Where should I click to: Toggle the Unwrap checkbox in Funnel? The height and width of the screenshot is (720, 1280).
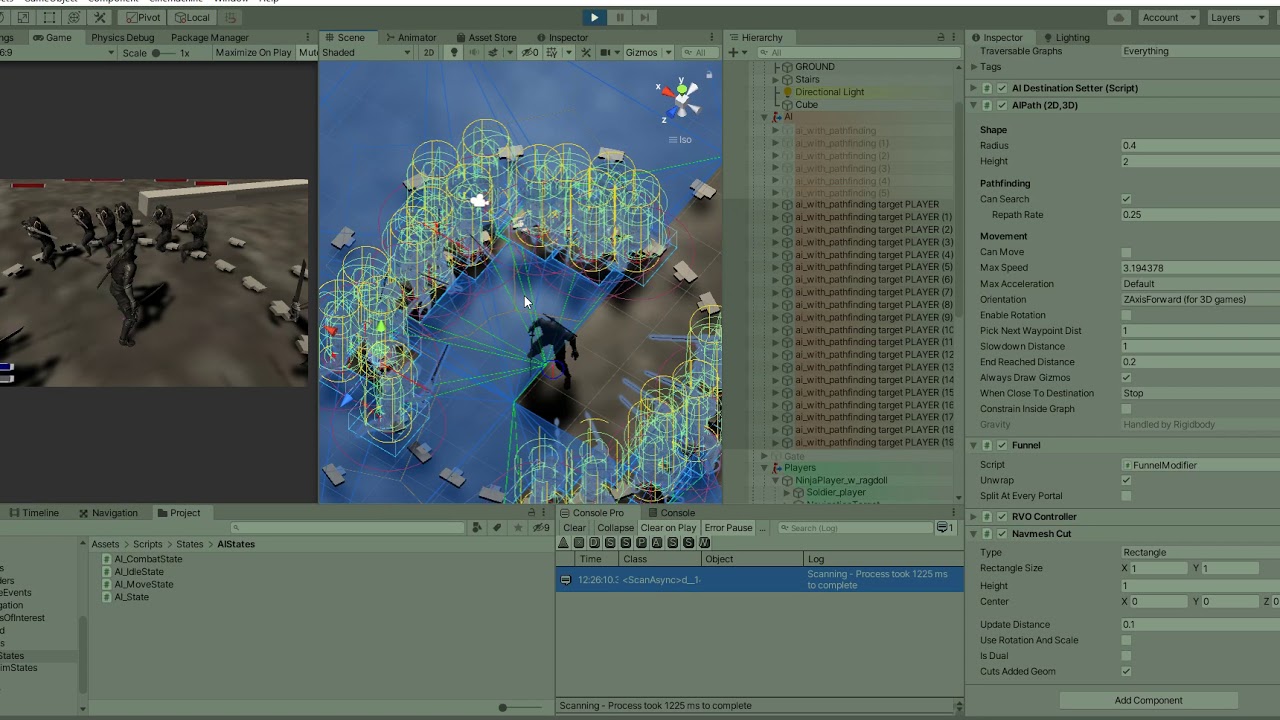(x=1126, y=481)
